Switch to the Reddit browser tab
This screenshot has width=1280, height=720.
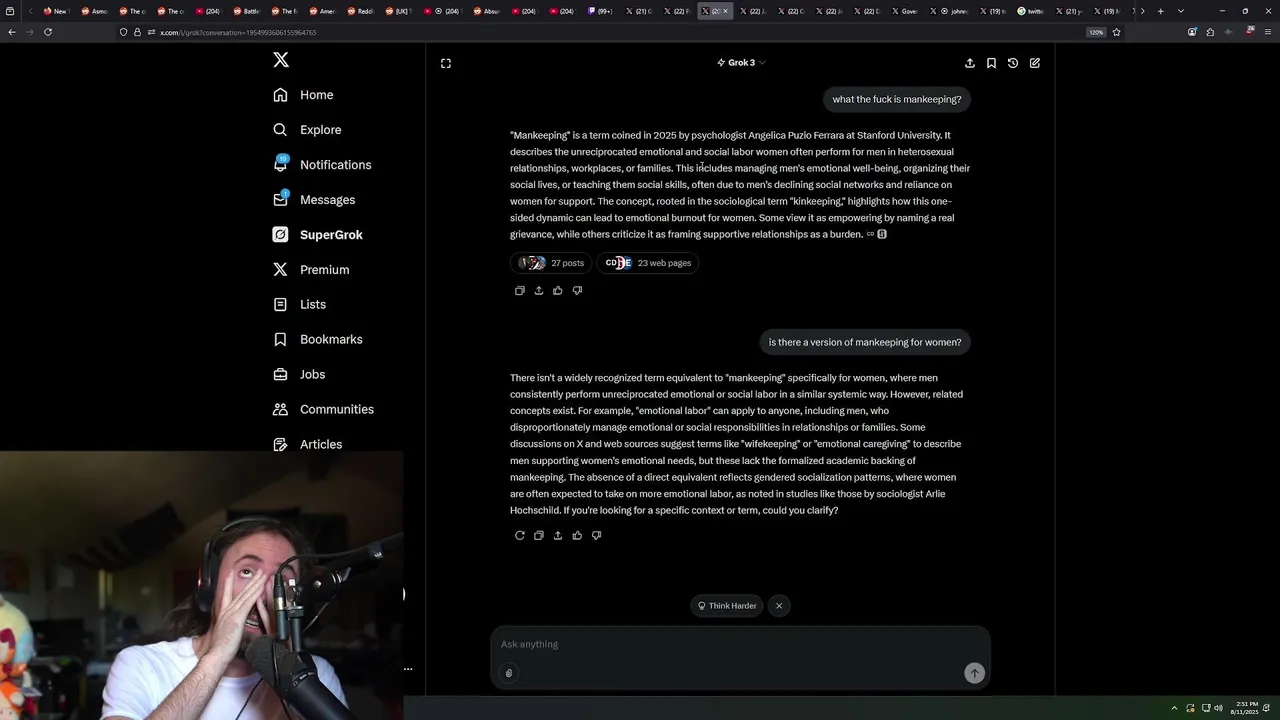(361, 11)
